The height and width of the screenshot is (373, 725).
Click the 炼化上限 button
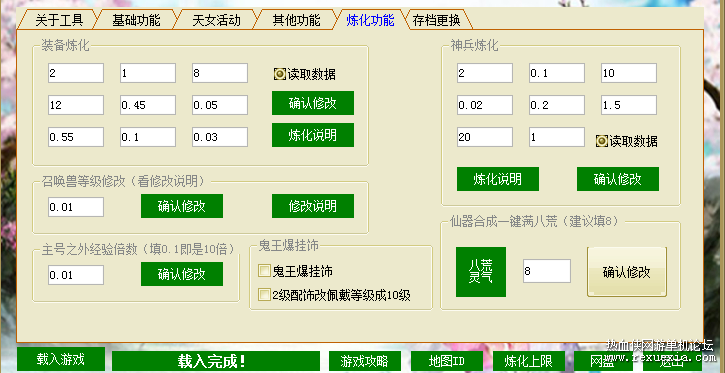(529, 361)
